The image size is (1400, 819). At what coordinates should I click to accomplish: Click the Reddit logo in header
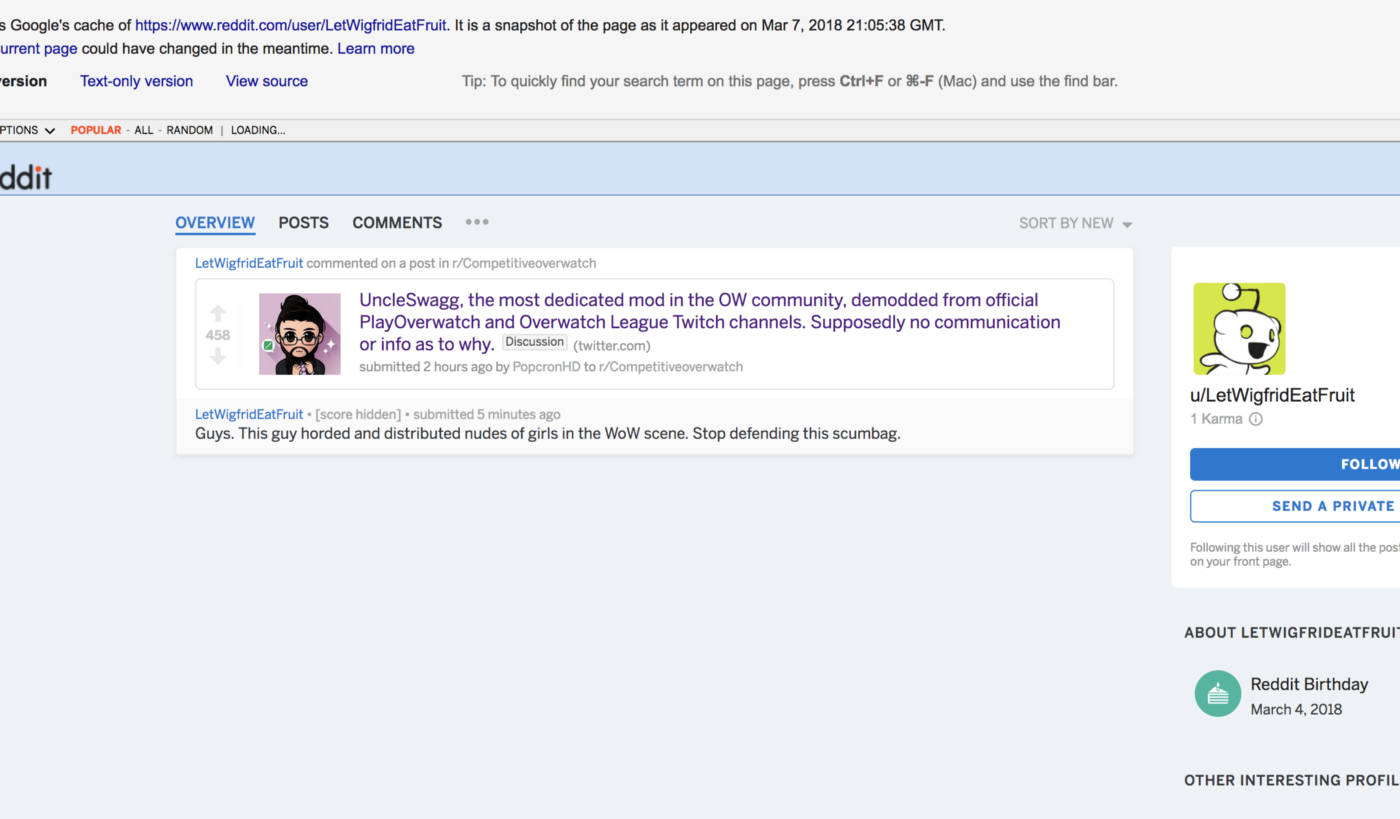pyautogui.click(x=25, y=178)
